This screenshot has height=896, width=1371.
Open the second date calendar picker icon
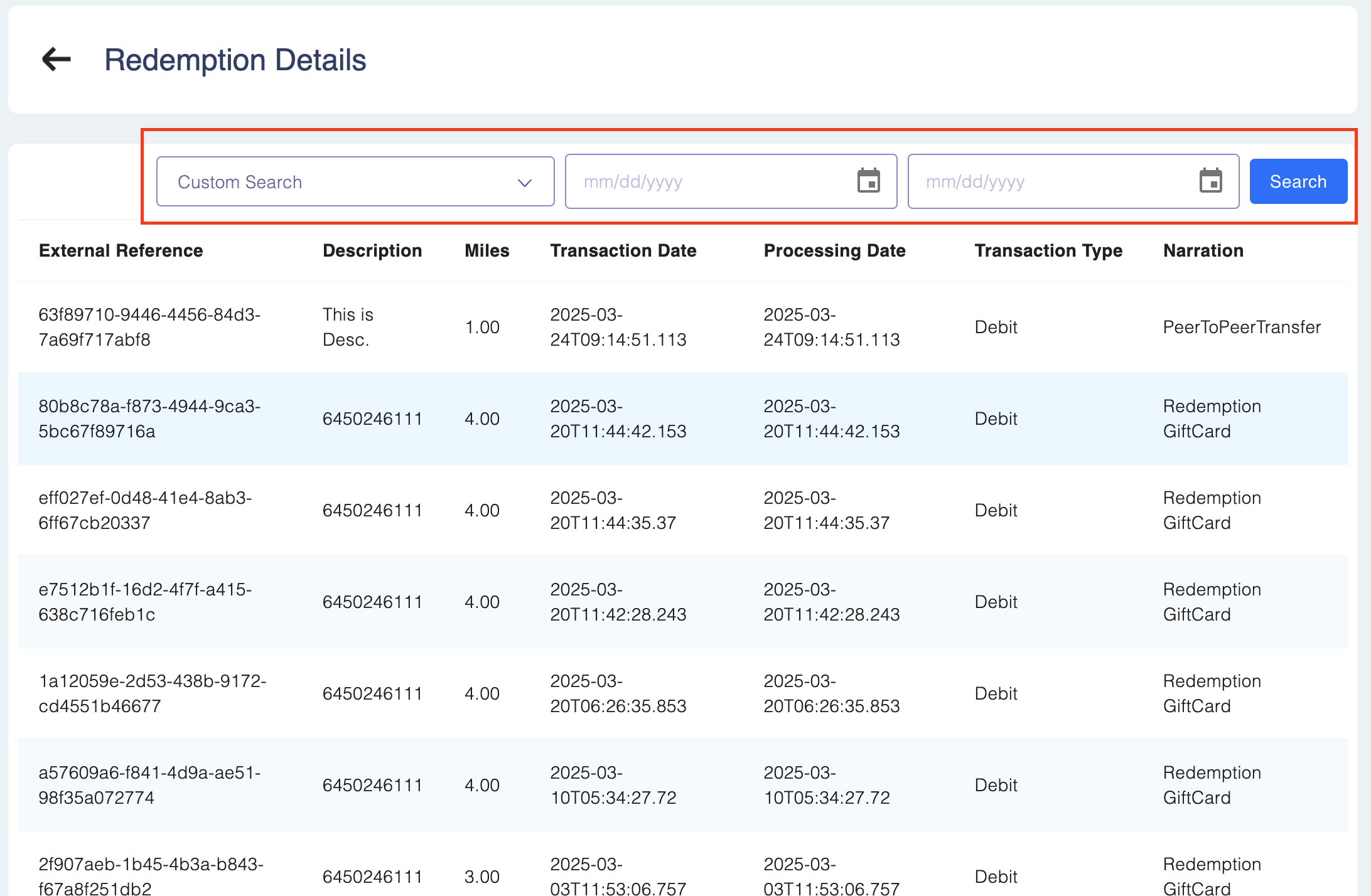pyautogui.click(x=1210, y=181)
